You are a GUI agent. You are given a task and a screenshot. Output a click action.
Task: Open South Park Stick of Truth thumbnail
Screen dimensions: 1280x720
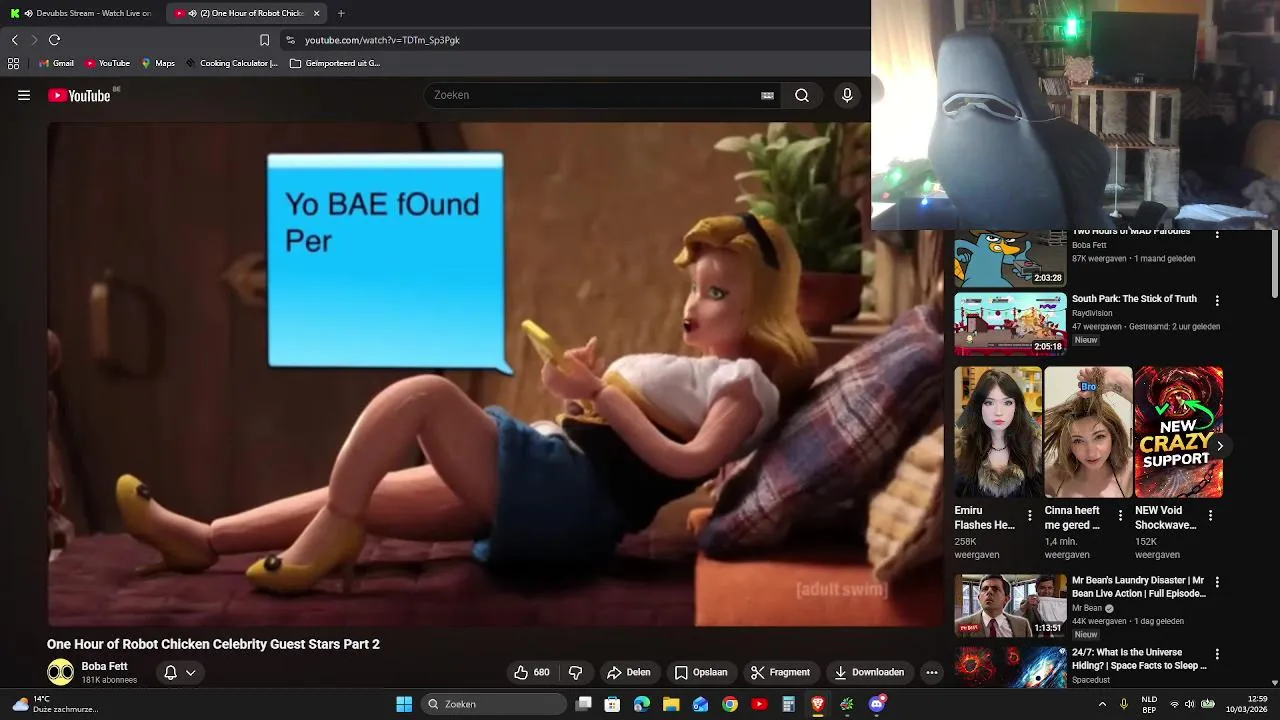click(1010, 324)
